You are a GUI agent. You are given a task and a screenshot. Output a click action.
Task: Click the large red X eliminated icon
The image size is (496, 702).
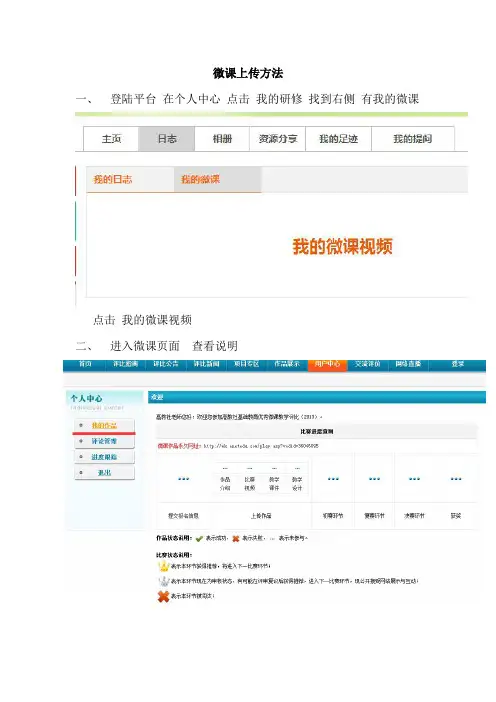(163, 596)
